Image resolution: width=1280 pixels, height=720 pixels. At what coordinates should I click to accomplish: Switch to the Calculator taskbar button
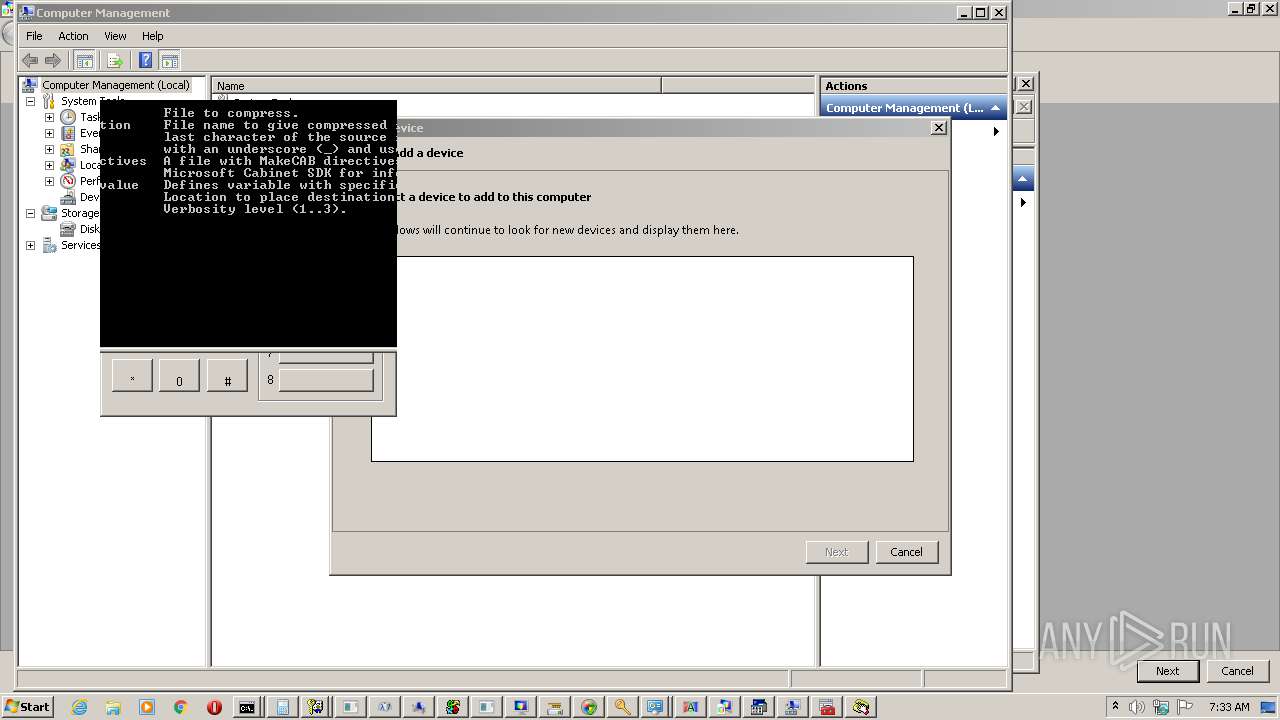[x=282, y=707]
